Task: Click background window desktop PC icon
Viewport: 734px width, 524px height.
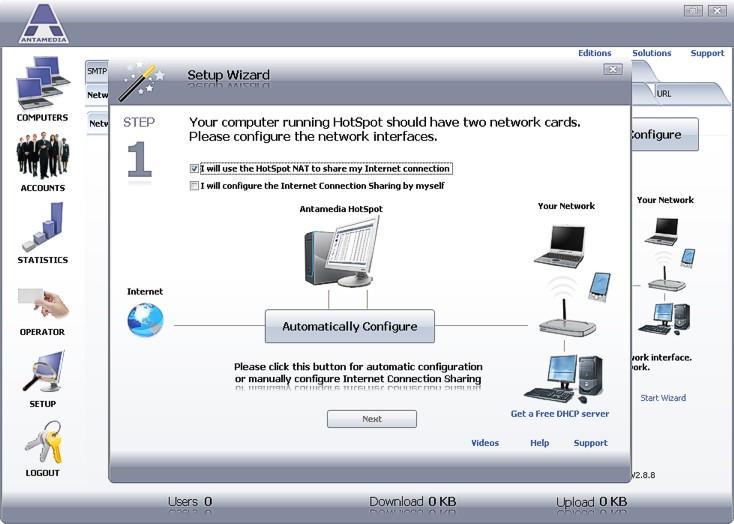Action: [664, 318]
